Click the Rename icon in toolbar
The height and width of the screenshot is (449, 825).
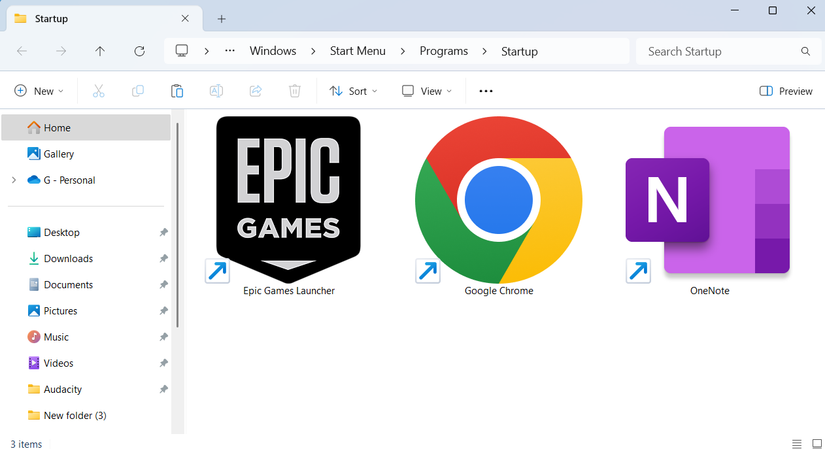click(216, 91)
